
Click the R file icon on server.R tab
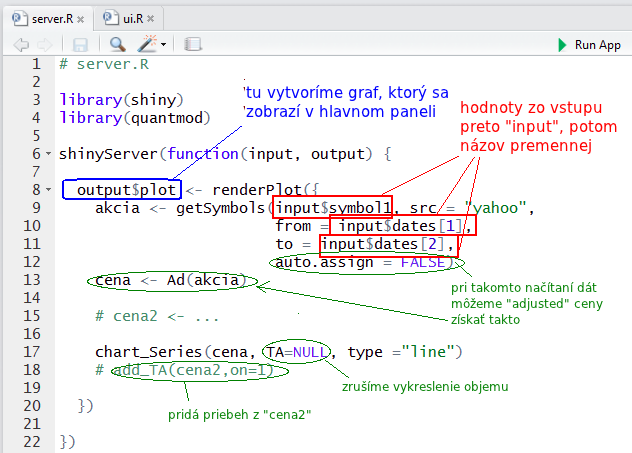pyautogui.click(x=20, y=19)
